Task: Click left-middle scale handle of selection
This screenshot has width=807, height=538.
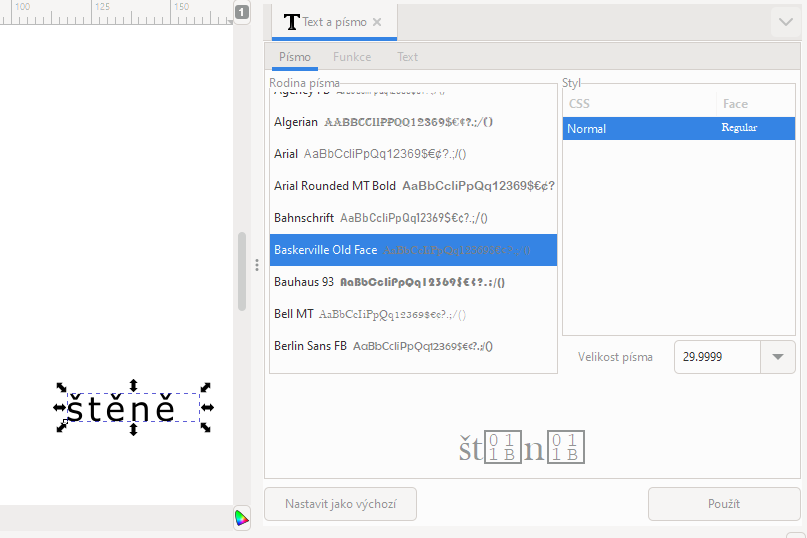Action: coord(60,408)
